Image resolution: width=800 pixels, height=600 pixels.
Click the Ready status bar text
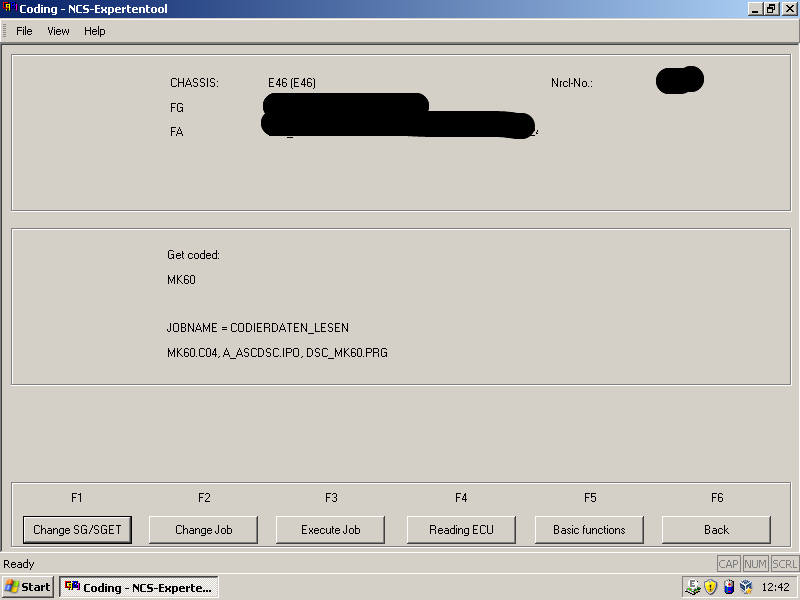(19, 564)
